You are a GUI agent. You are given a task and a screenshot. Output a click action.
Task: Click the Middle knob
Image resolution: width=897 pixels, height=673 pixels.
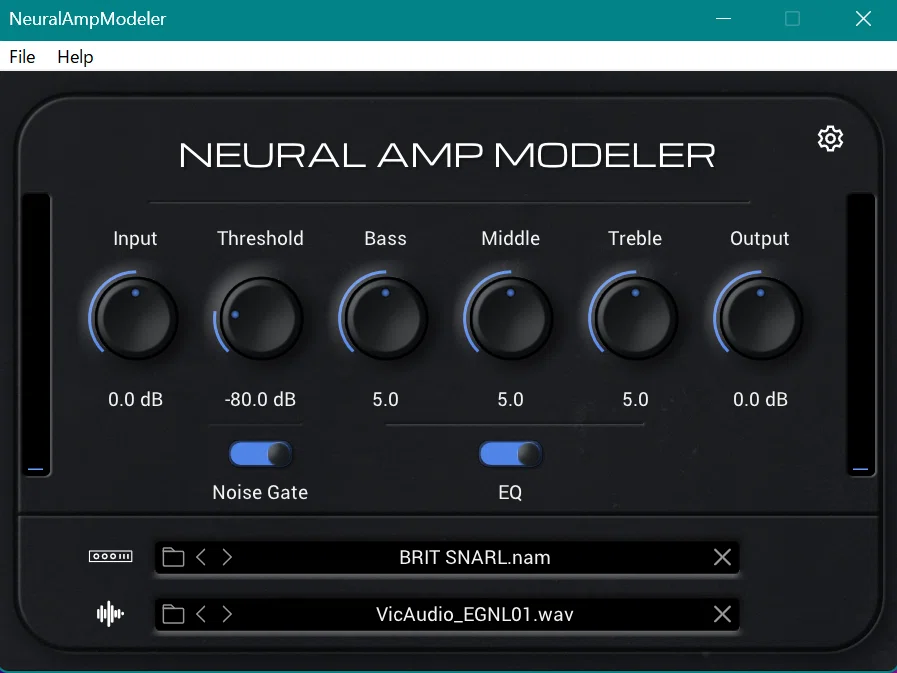(510, 318)
